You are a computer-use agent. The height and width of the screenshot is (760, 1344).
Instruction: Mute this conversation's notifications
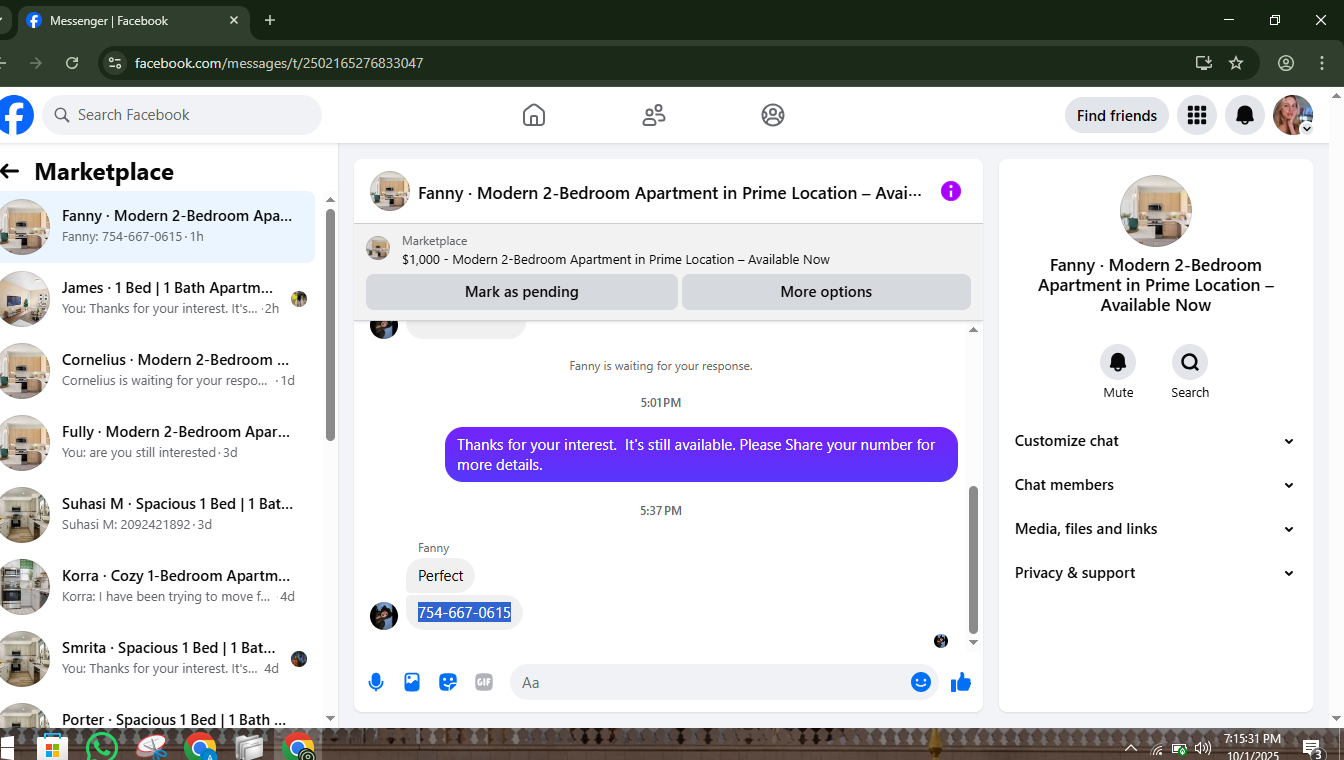pyautogui.click(x=1118, y=361)
